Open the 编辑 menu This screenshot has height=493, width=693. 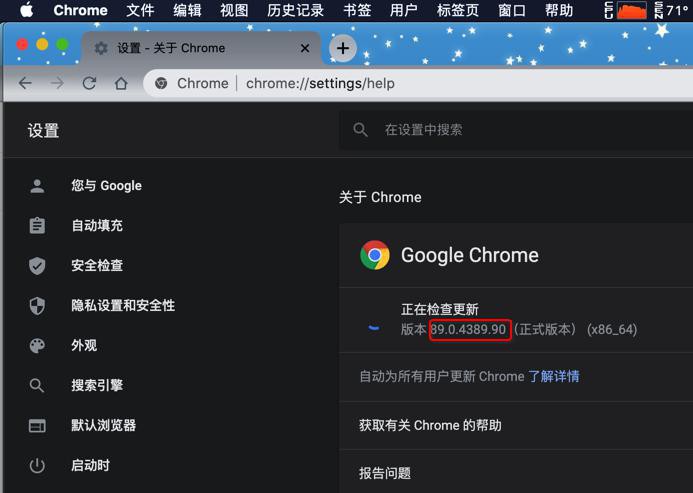pos(187,10)
